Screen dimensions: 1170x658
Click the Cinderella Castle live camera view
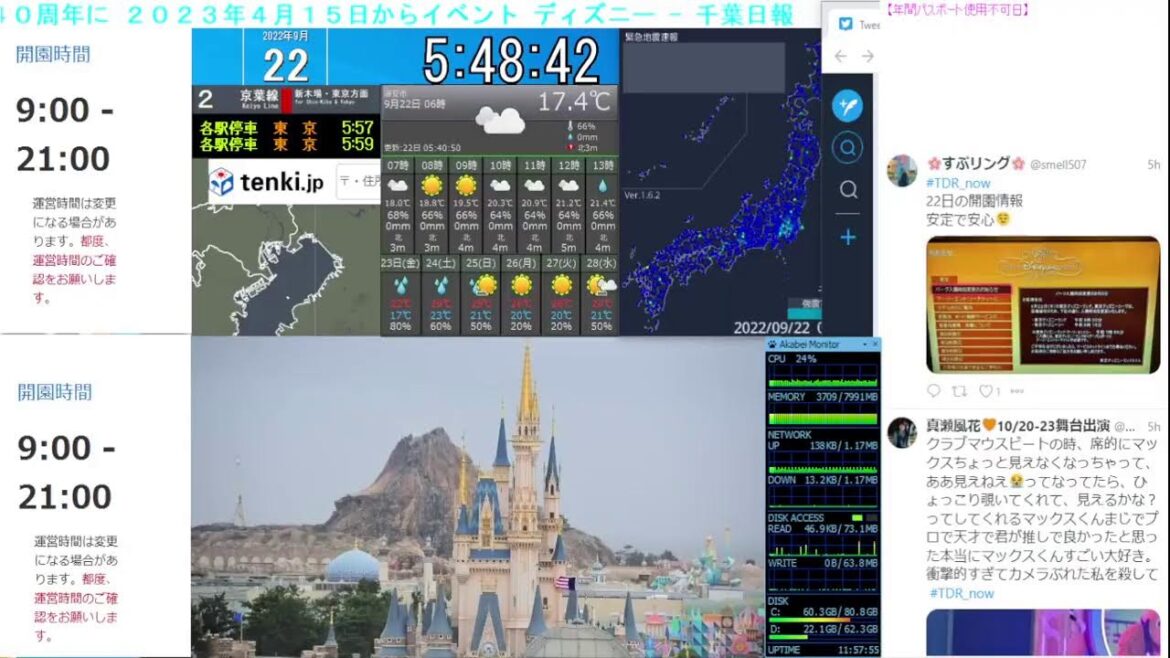click(x=478, y=497)
